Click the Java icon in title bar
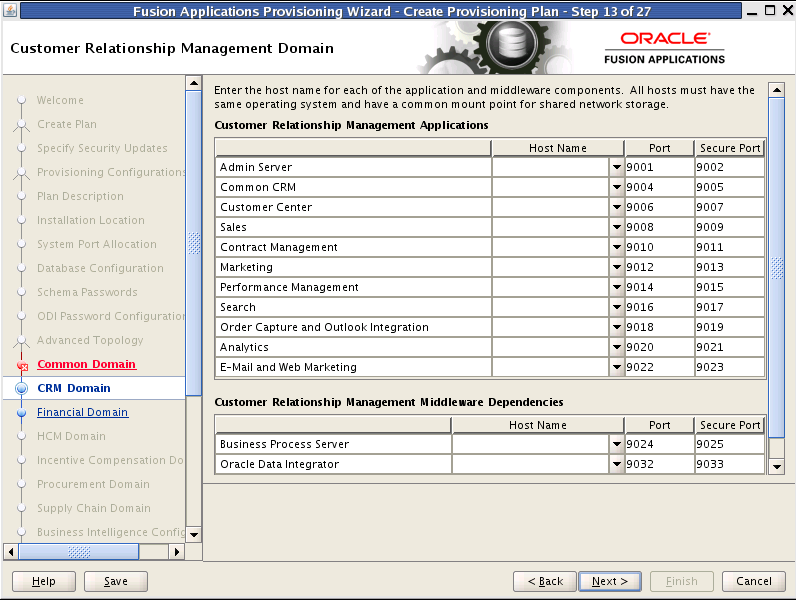Image resolution: width=796 pixels, height=600 pixels. [11, 10]
